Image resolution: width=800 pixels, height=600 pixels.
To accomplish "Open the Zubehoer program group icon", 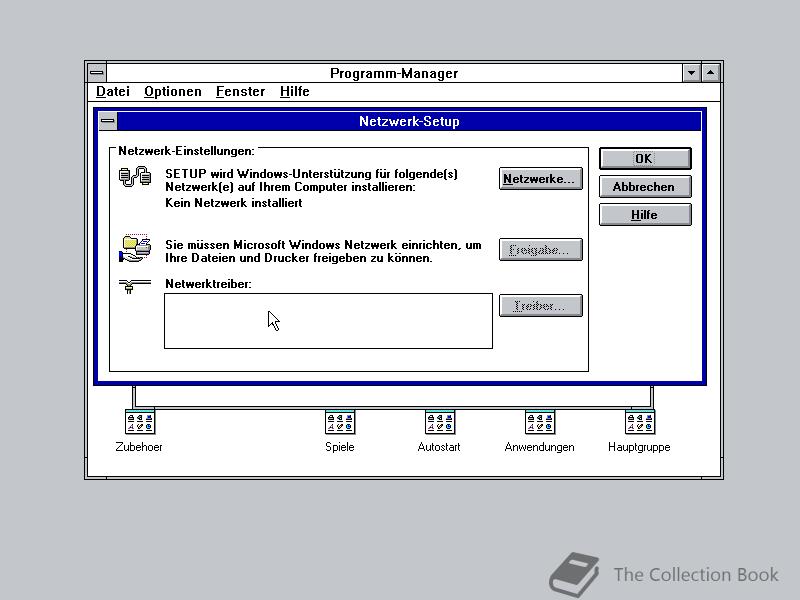I will click(x=140, y=422).
